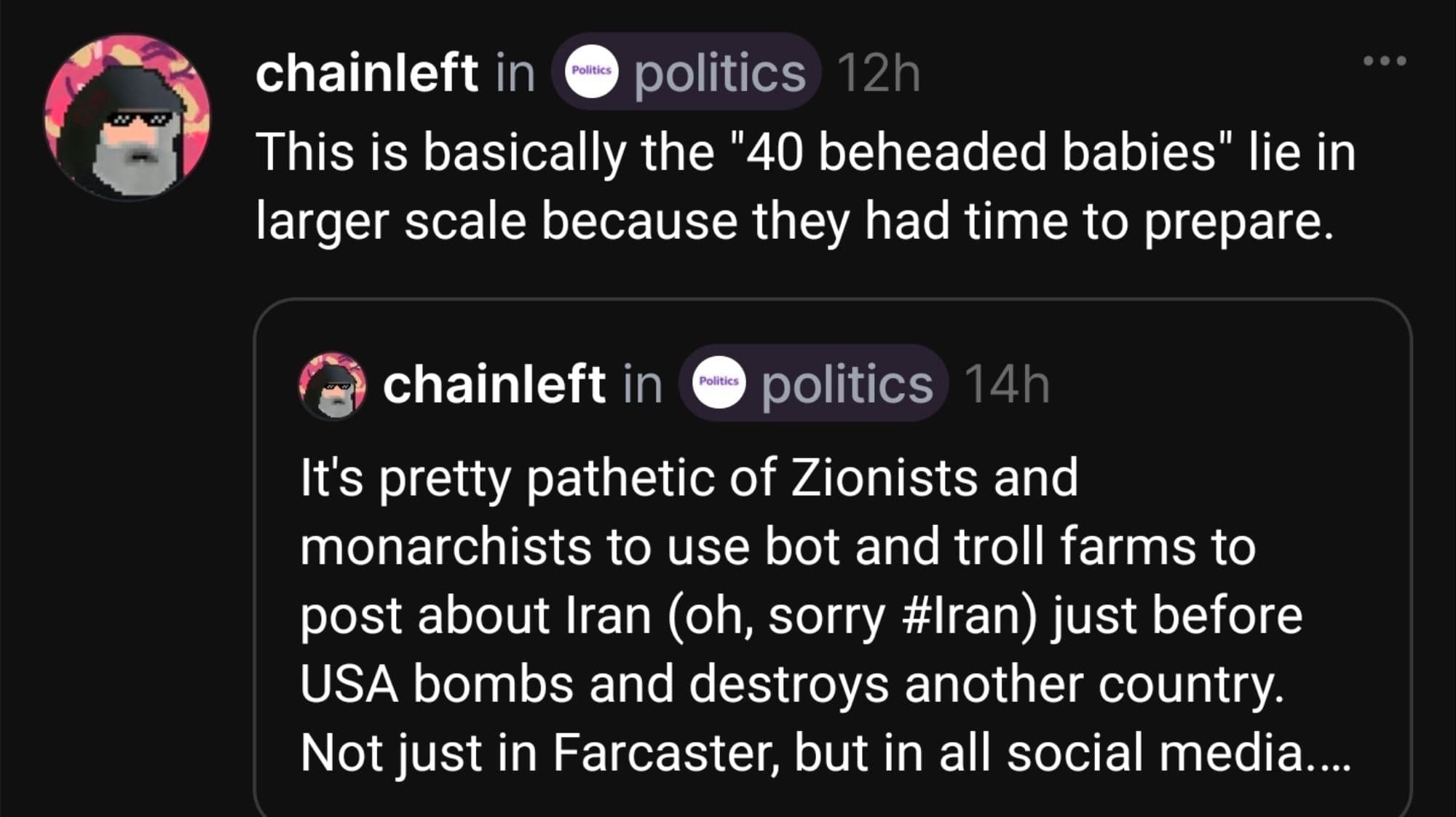Open the #Iran hashtag in quoted post

[968, 616]
